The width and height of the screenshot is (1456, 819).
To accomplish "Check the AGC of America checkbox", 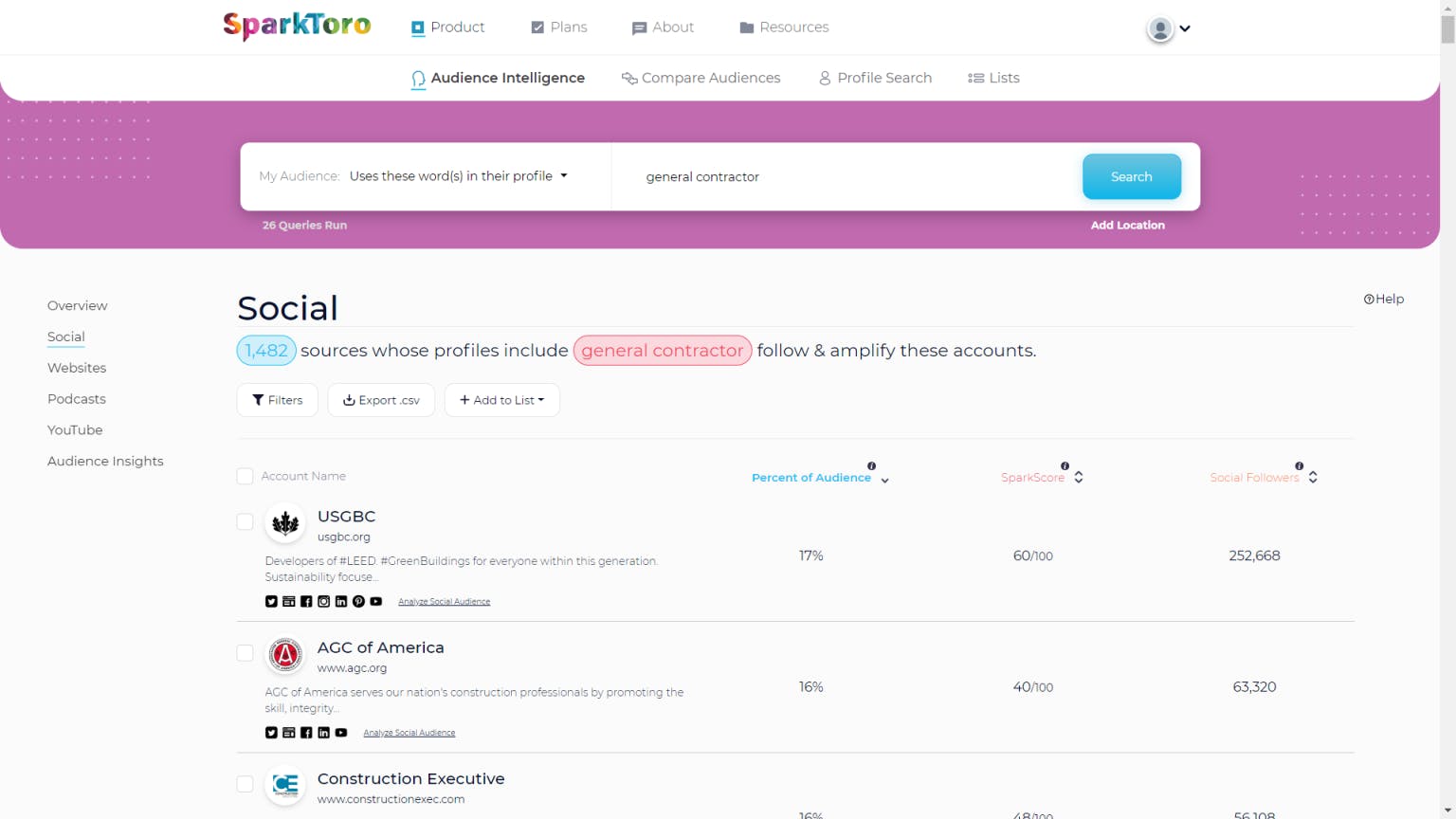I will point(245,653).
